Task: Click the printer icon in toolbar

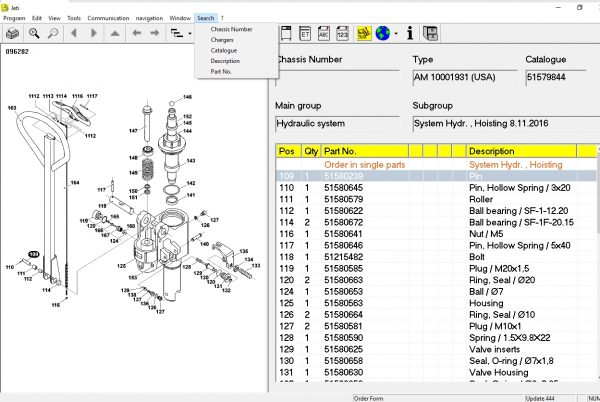Action: click(x=13, y=34)
